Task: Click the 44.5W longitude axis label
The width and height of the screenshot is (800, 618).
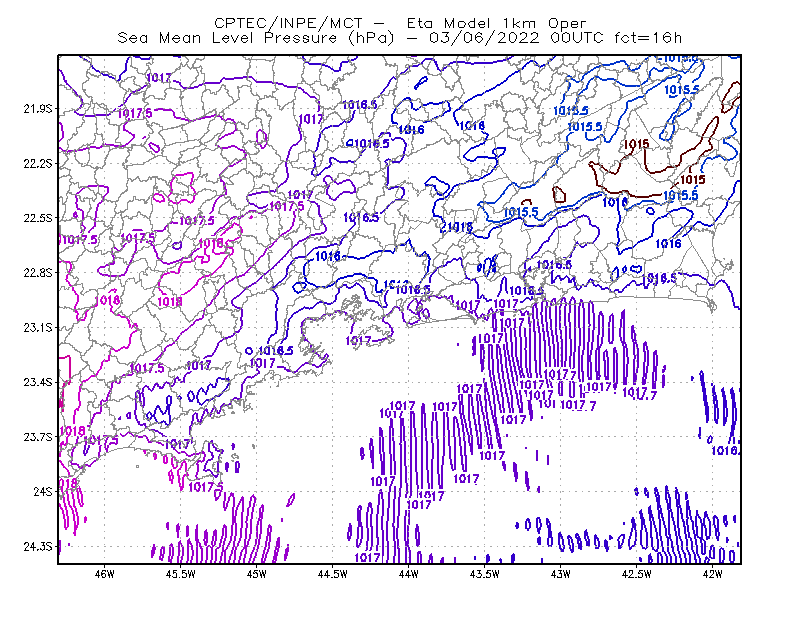Action: (333, 574)
